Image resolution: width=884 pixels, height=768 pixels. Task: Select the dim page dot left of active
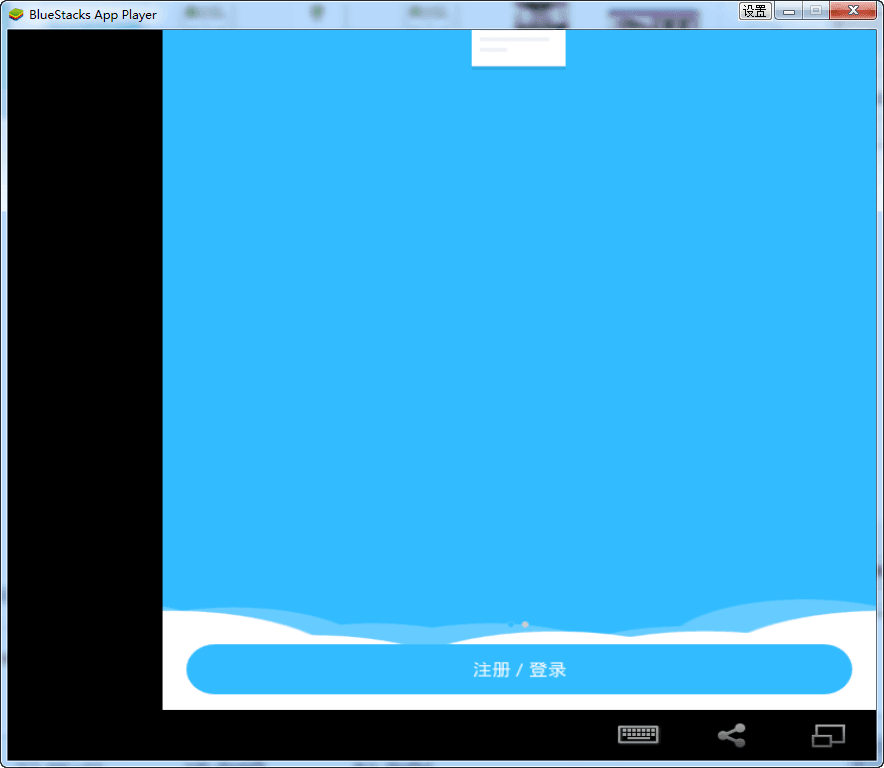coord(511,625)
